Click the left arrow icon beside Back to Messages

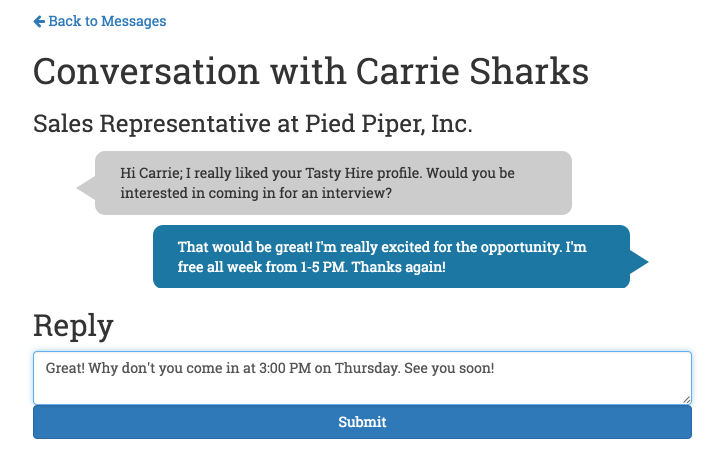pyautogui.click(x=39, y=21)
